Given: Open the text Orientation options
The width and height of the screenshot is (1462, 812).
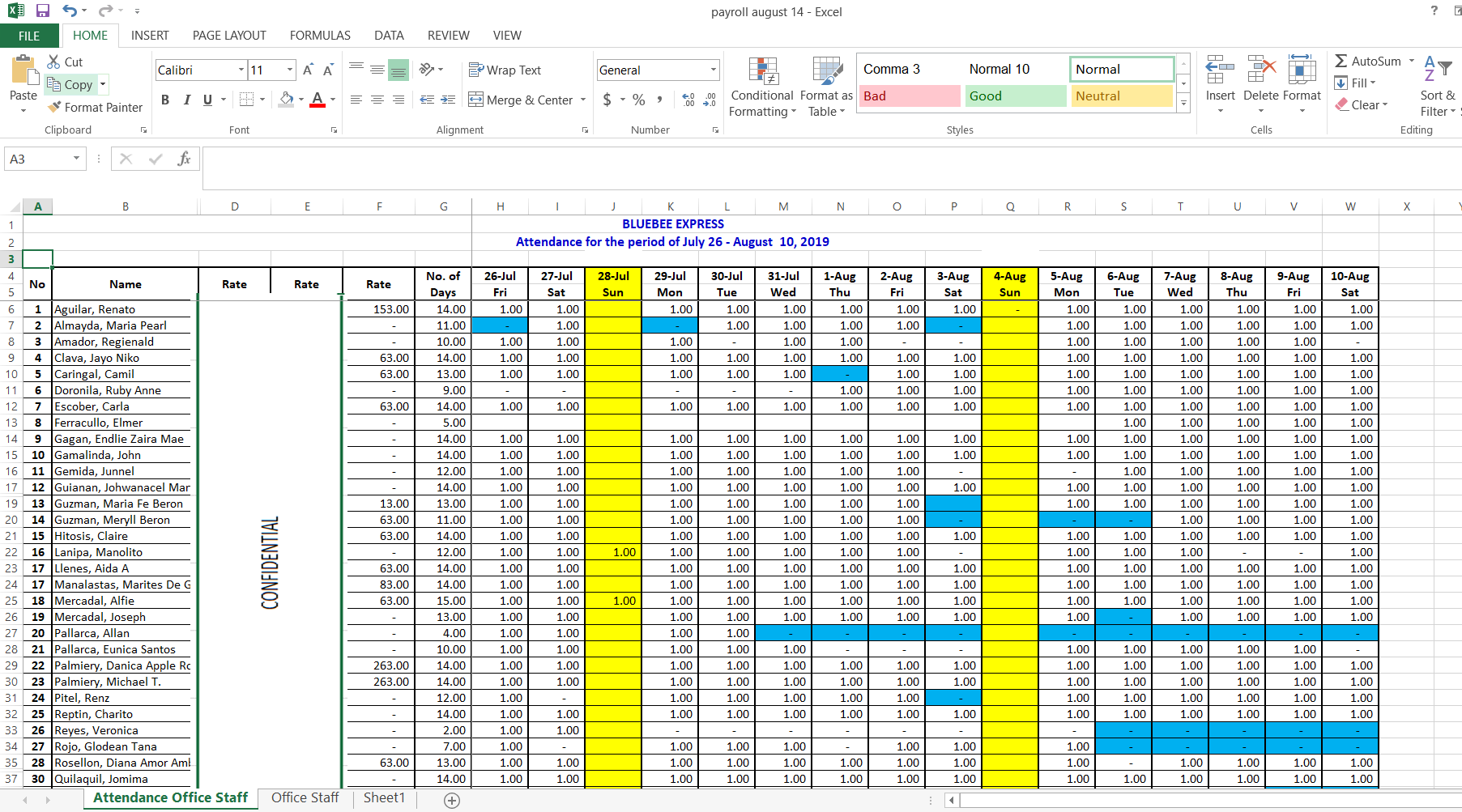Looking at the screenshot, I should click(427, 70).
